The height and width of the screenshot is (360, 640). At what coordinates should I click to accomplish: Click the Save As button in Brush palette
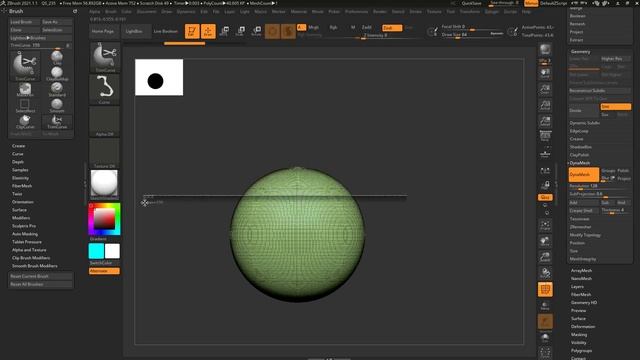pyautogui.click(x=57, y=22)
